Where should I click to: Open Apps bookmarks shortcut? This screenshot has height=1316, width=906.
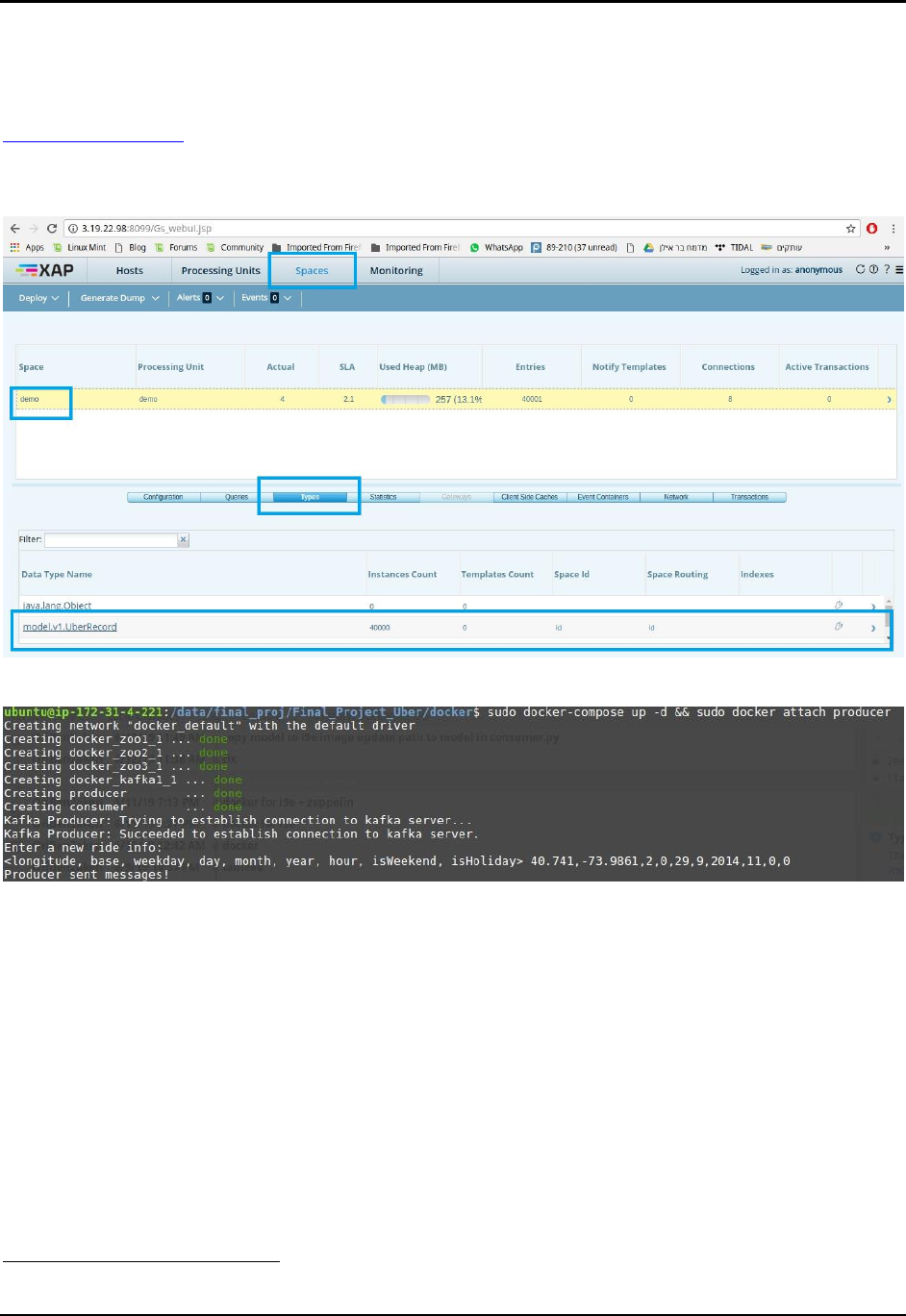point(27,247)
